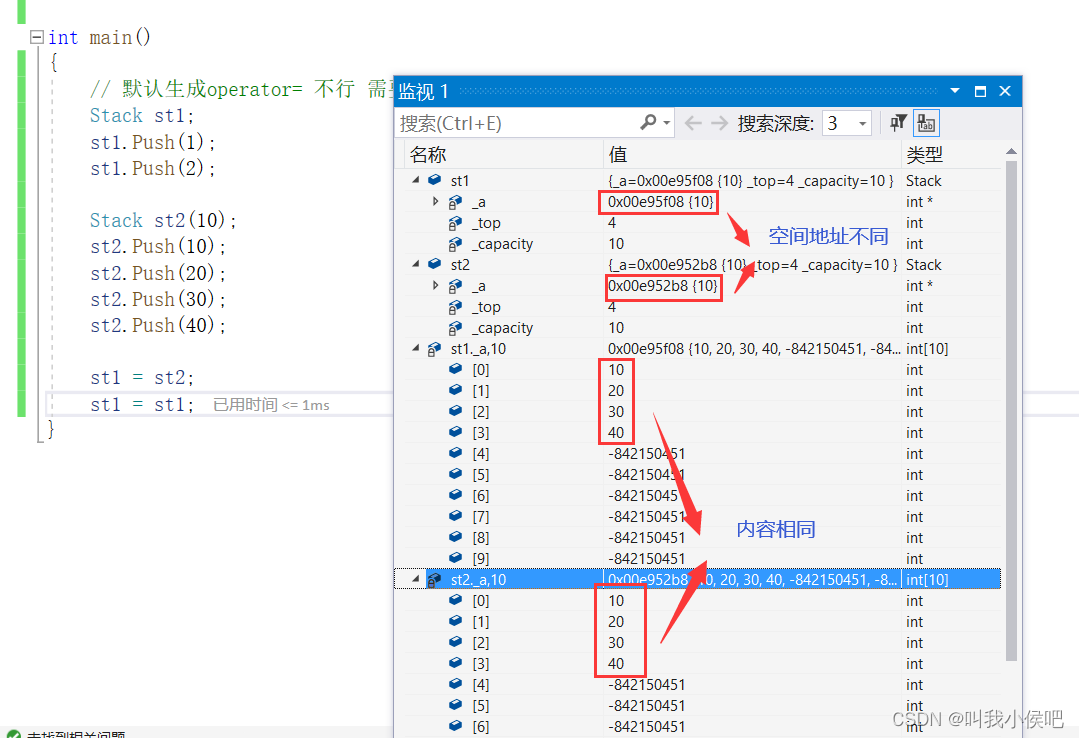The image size is (1079, 738).
Task: Collapse the st1 node in the watch list
Action: 416,180
